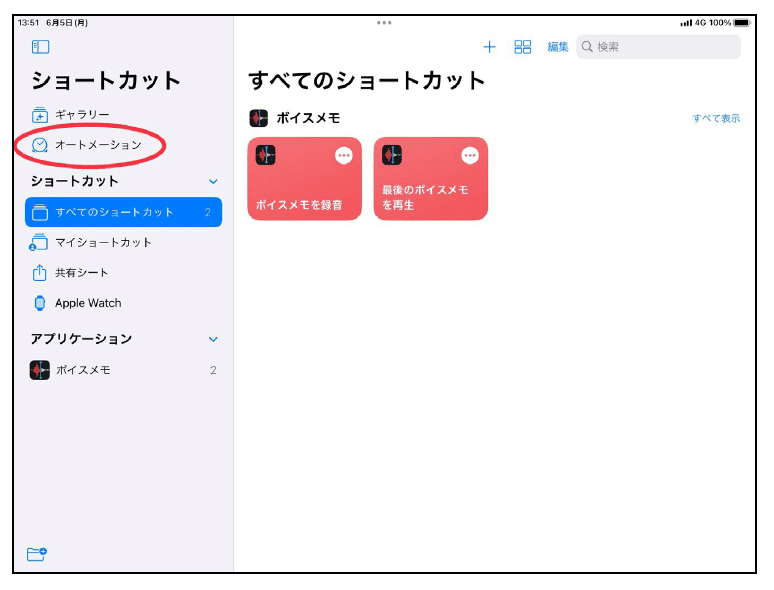Screen dimensions: 774x590
Task: Switch to grid view layout
Action: (x=523, y=47)
